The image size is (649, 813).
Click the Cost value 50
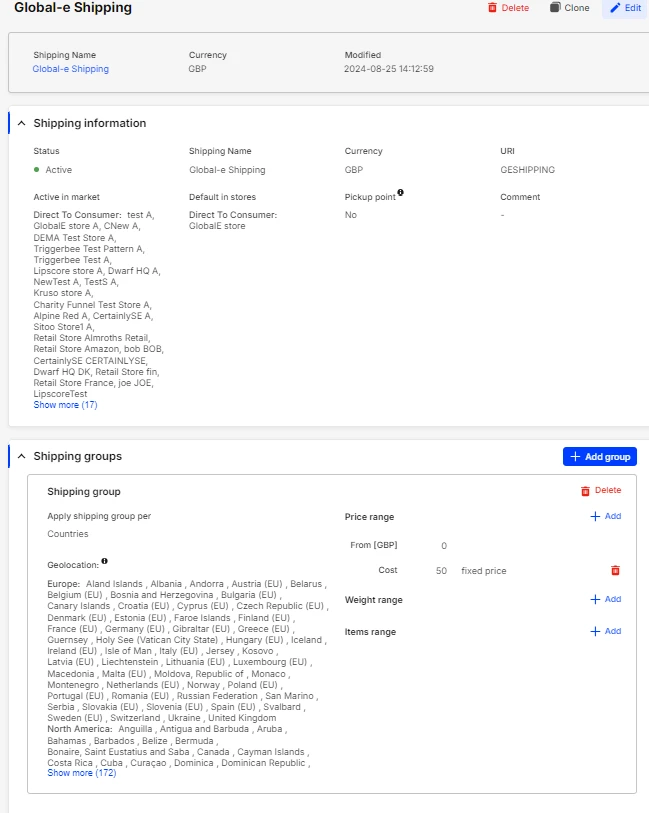coord(441,570)
